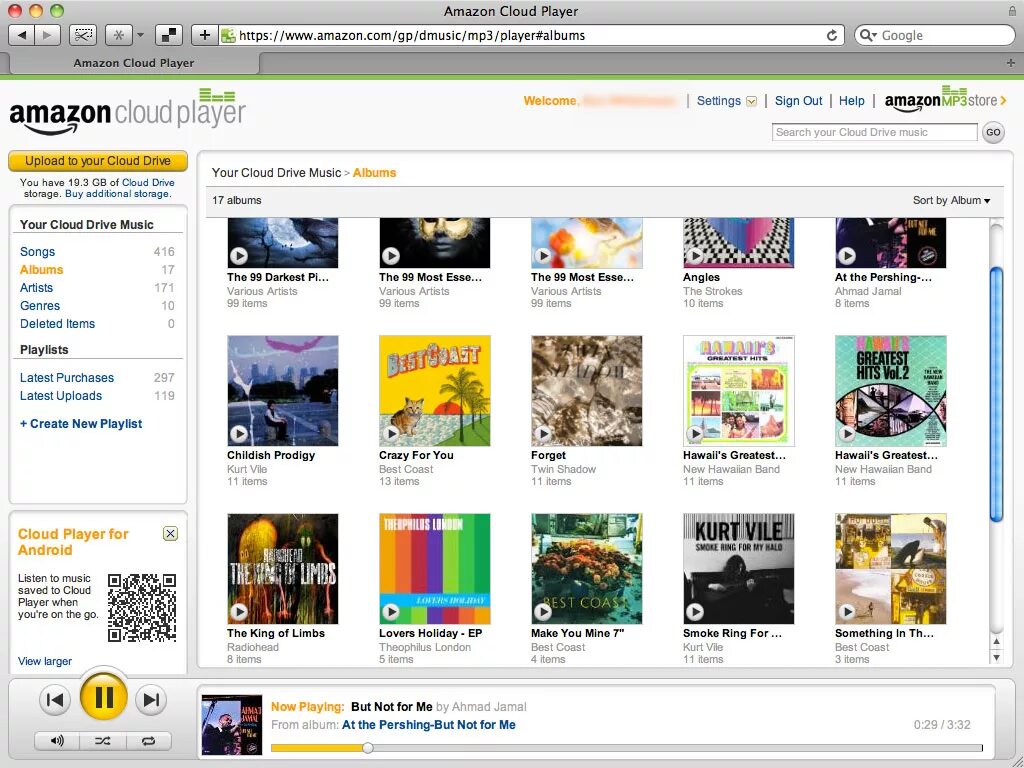This screenshot has height=768, width=1024.
Task: Select Songs in the sidebar
Action: pyautogui.click(x=37, y=251)
